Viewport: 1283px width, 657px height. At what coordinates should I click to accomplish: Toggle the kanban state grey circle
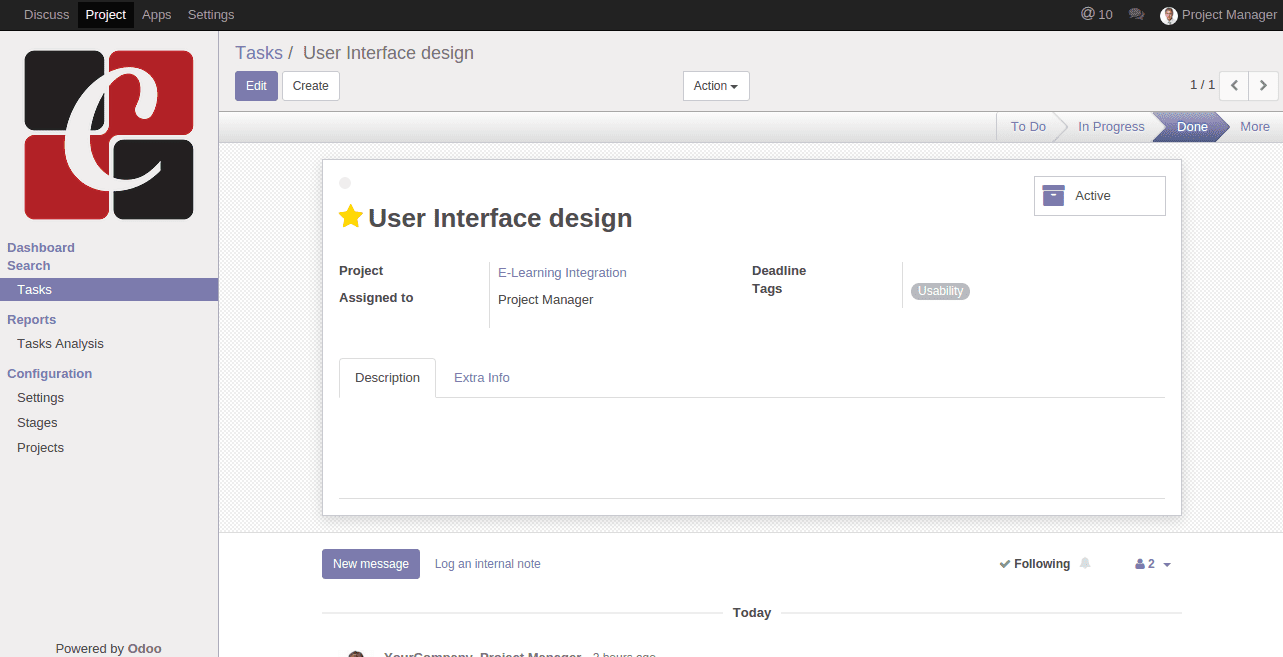point(345,183)
